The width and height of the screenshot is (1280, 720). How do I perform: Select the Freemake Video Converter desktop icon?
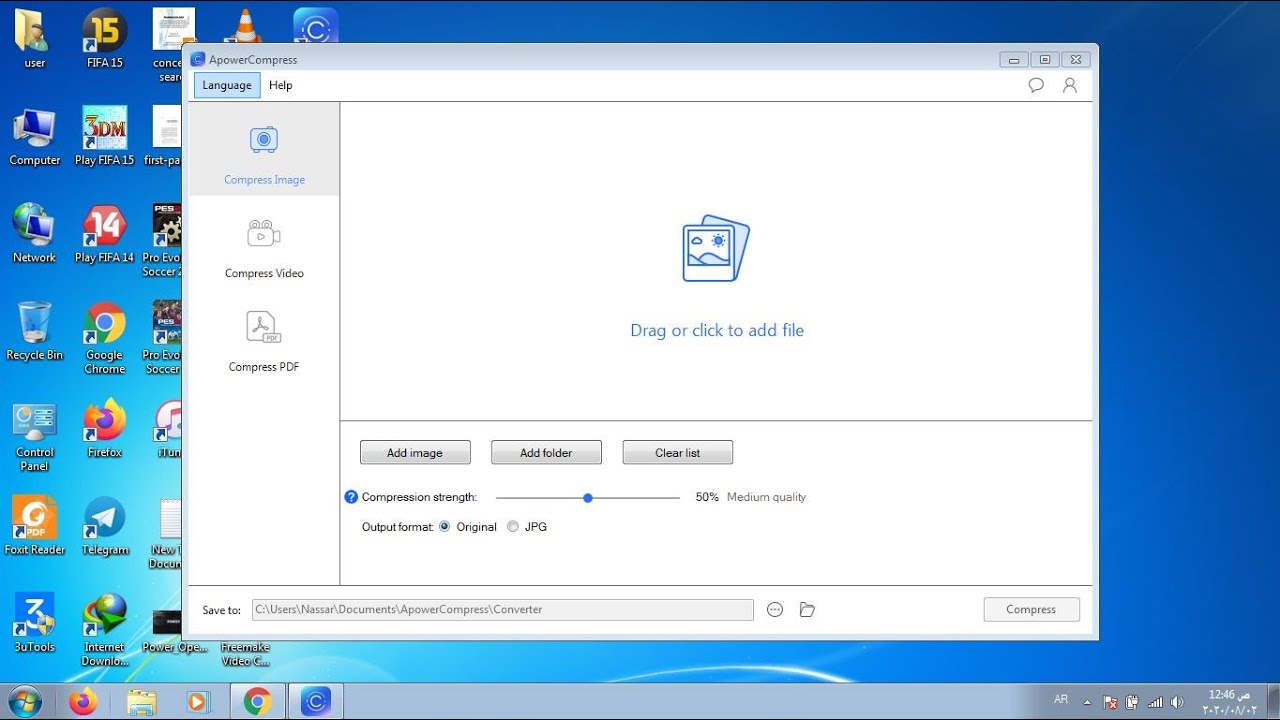pyautogui.click(x=245, y=653)
